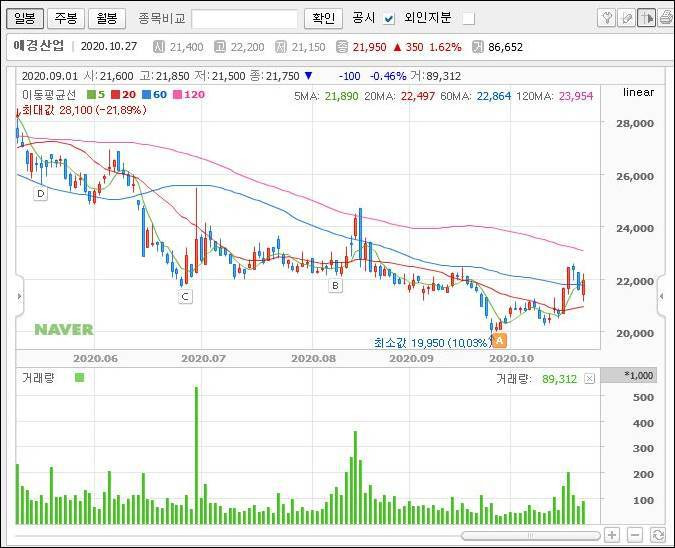Click the 이동평균선 moving average label
The image size is (675, 548).
pos(49,95)
